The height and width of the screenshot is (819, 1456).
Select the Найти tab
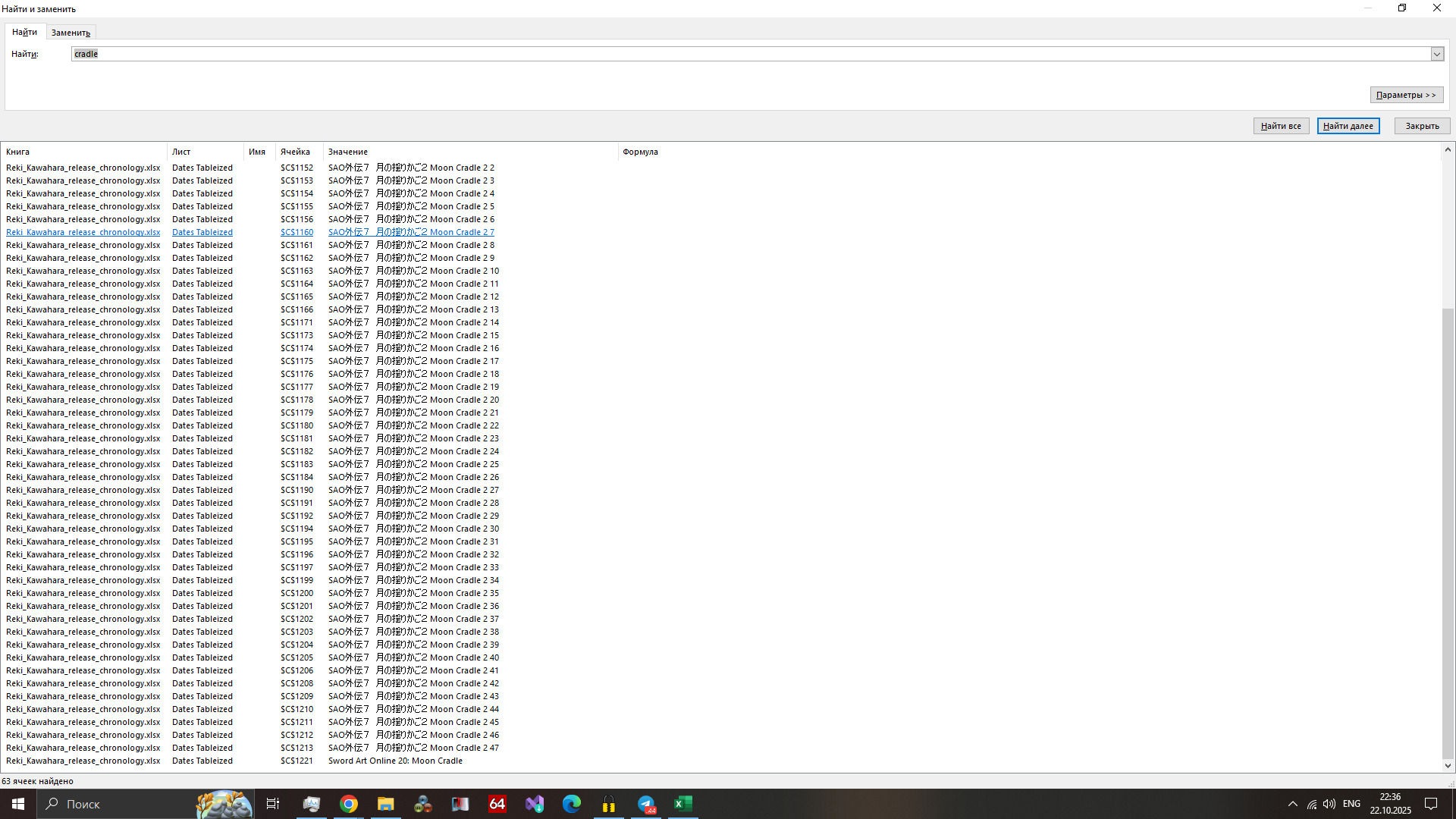coord(24,32)
